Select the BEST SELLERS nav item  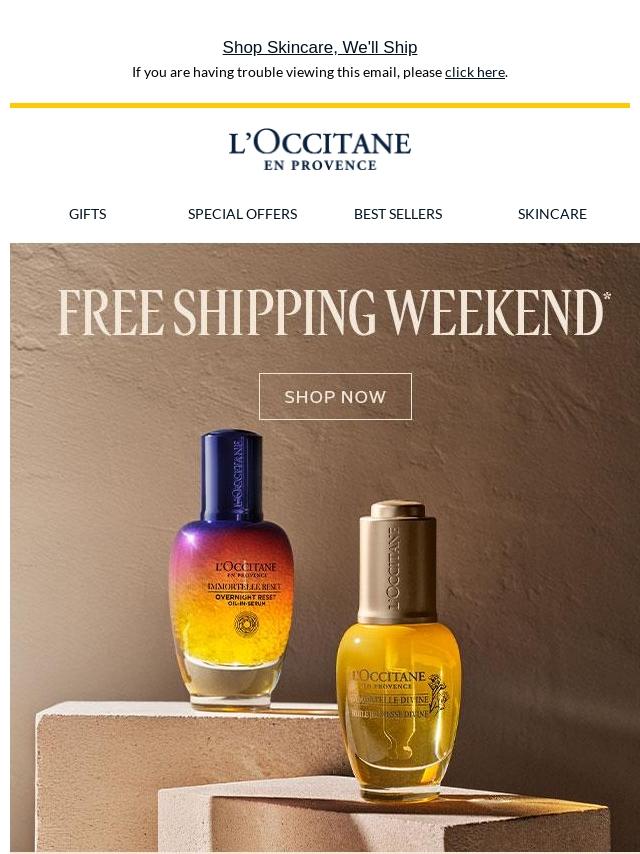coord(398,214)
